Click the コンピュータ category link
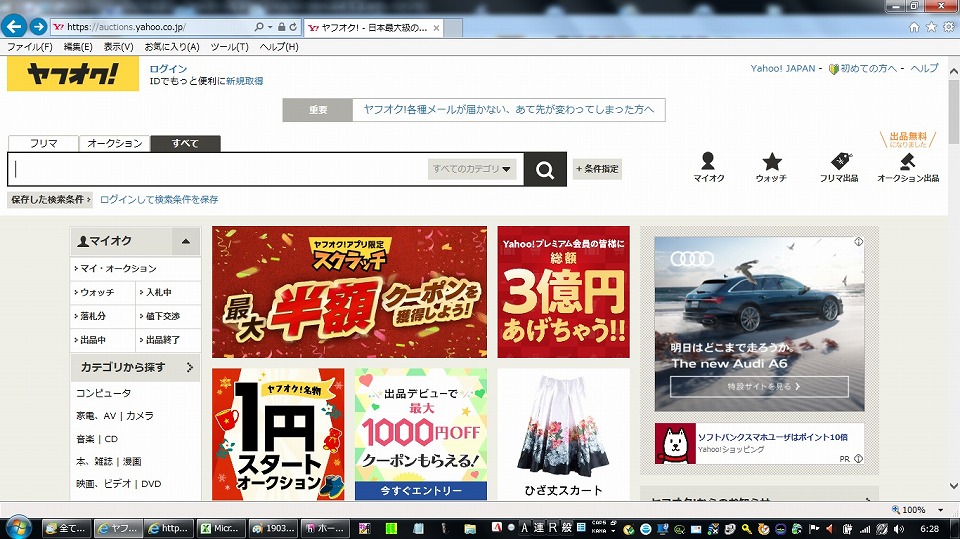960x539 pixels. [x=105, y=393]
